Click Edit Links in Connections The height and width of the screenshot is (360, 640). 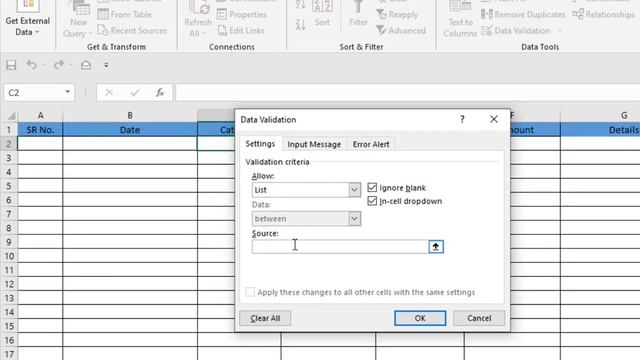pyautogui.click(x=241, y=31)
